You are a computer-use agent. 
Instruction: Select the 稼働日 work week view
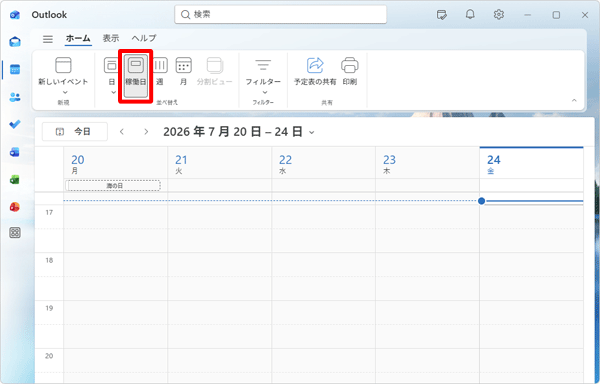click(136, 76)
